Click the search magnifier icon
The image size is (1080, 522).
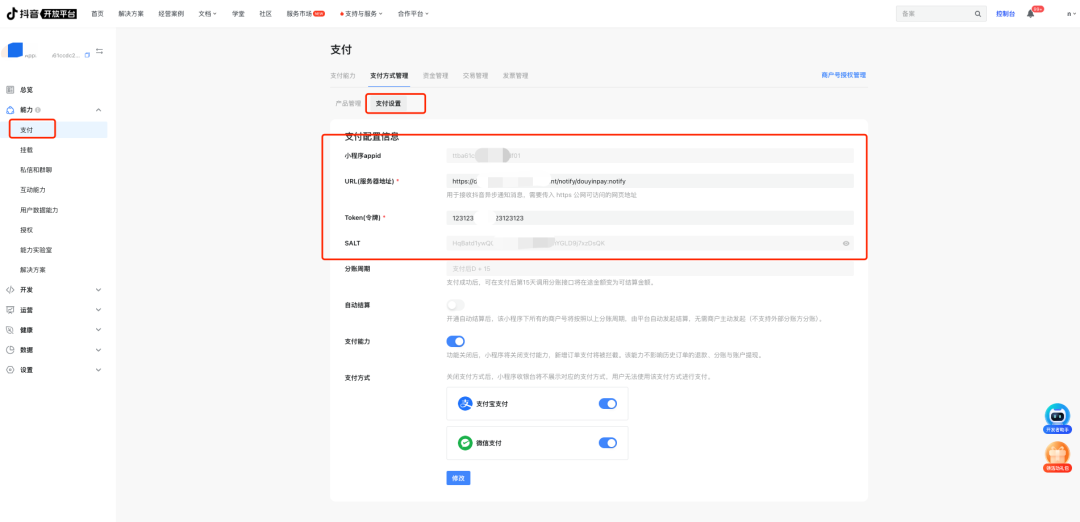coord(979,14)
